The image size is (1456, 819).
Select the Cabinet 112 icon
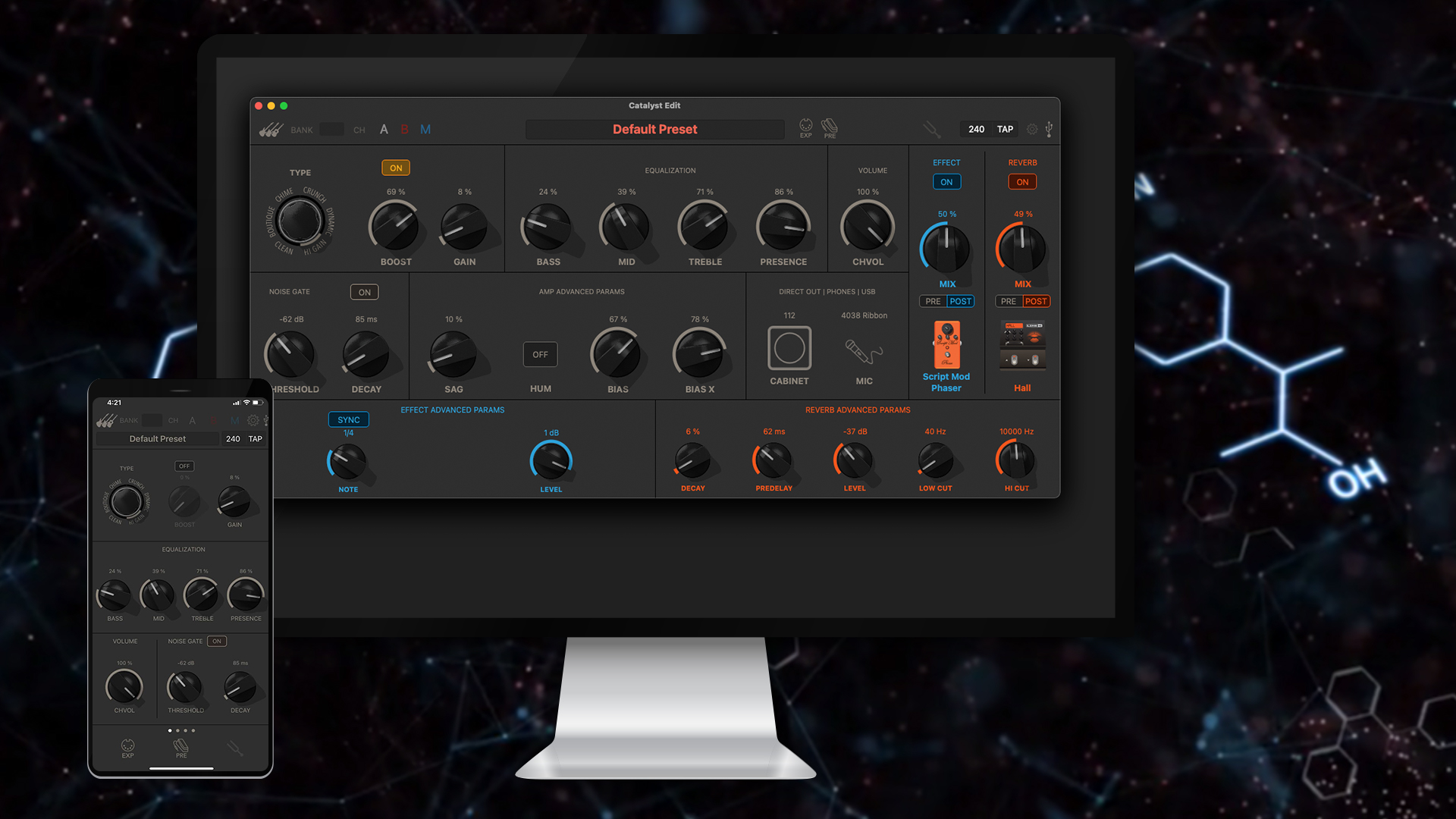789,348
